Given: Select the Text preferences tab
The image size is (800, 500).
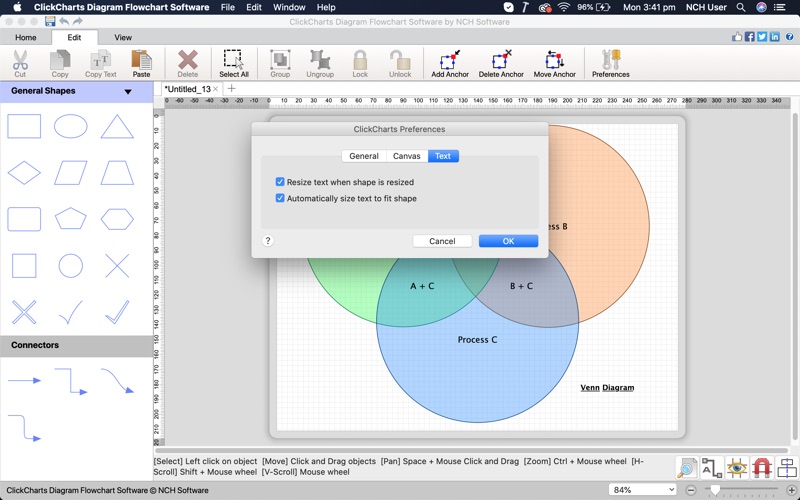Looking at the screenshot, I should coord(443,156).
